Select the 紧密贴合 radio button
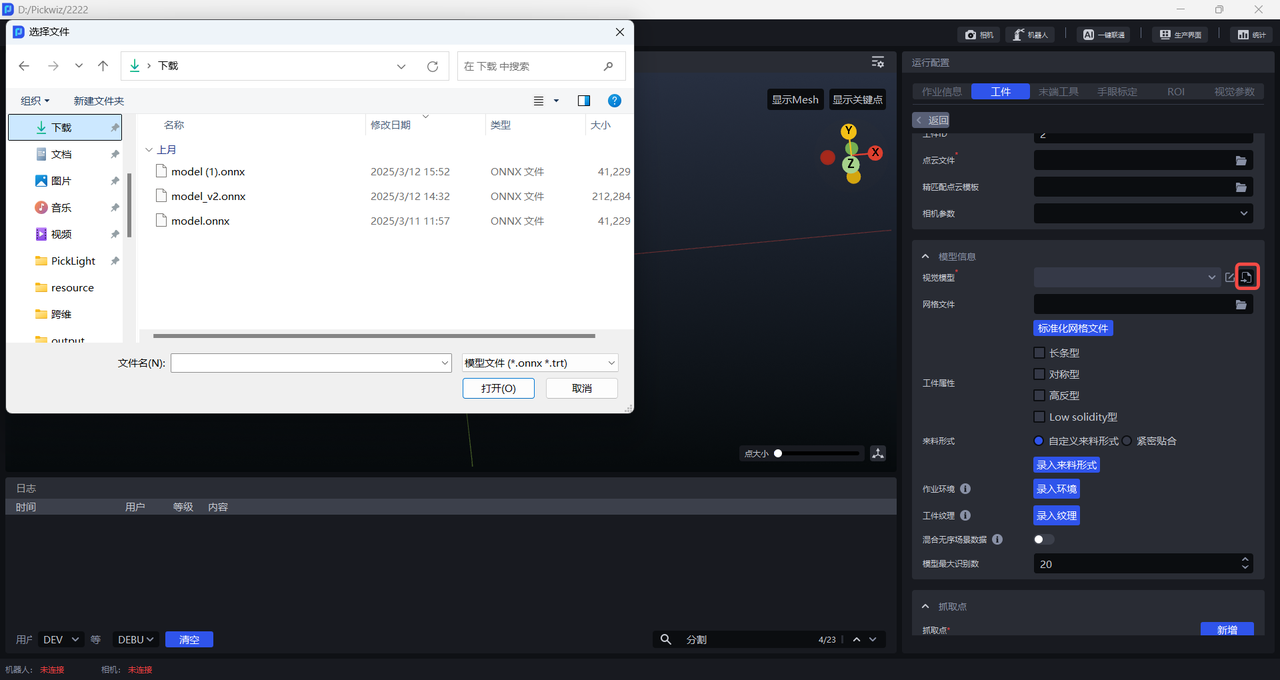Viewport: 1280px width, 680px height. tap(1127, 441)
